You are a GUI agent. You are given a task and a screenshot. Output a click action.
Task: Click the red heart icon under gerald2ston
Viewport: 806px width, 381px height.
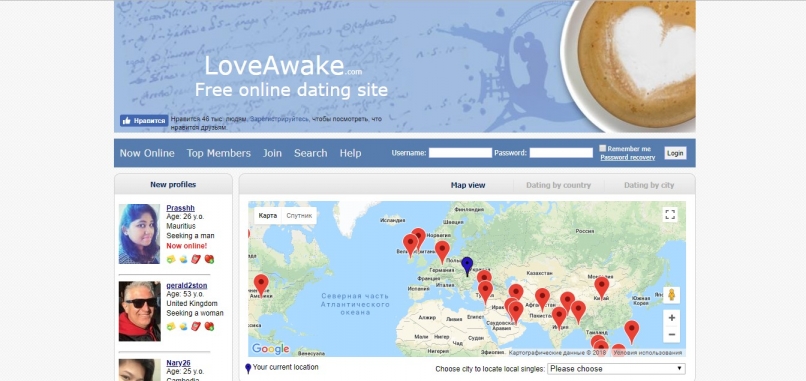coord(209,326)
